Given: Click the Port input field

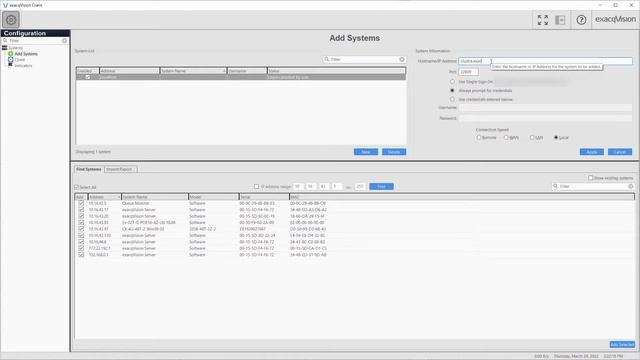Looking at the screenshot, I should click(x=468, y=72).
